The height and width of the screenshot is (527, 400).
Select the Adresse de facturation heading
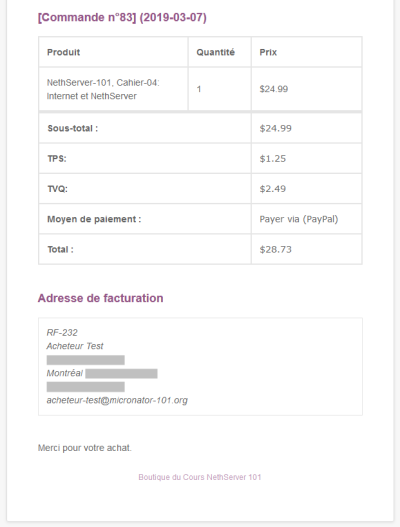coord(101,298)
